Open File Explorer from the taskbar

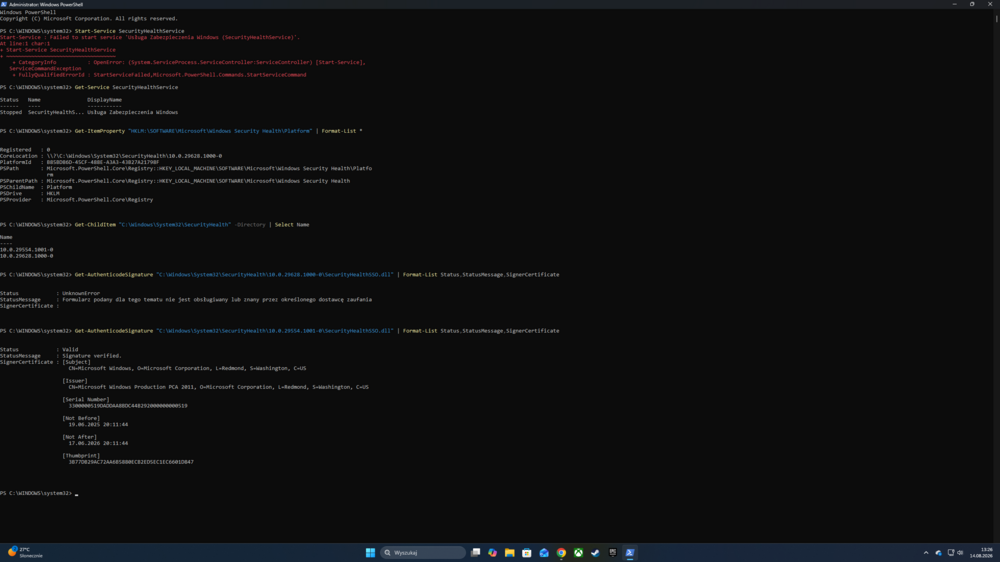click(x=510, y=552)
